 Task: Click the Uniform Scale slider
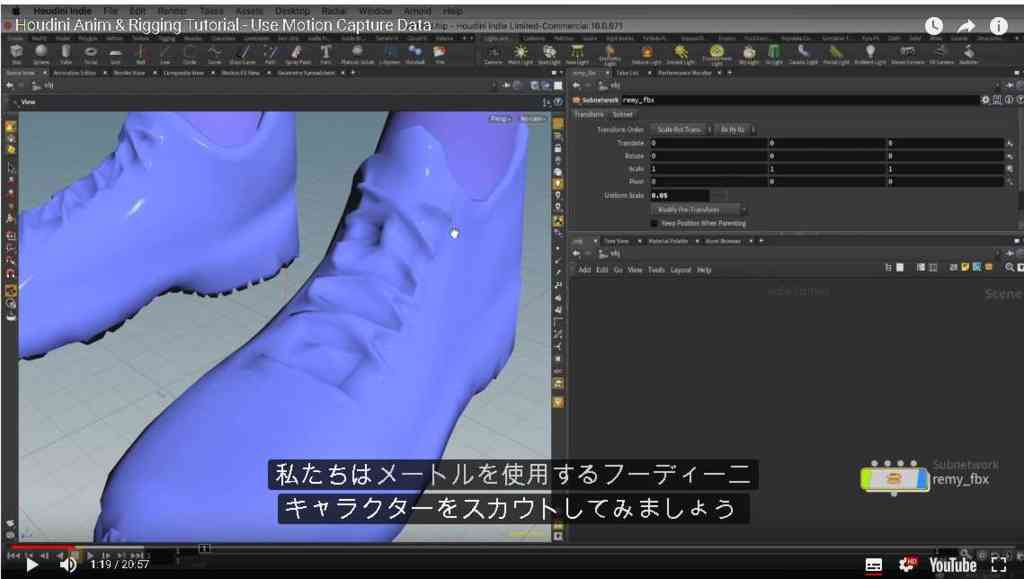(718, 195)
